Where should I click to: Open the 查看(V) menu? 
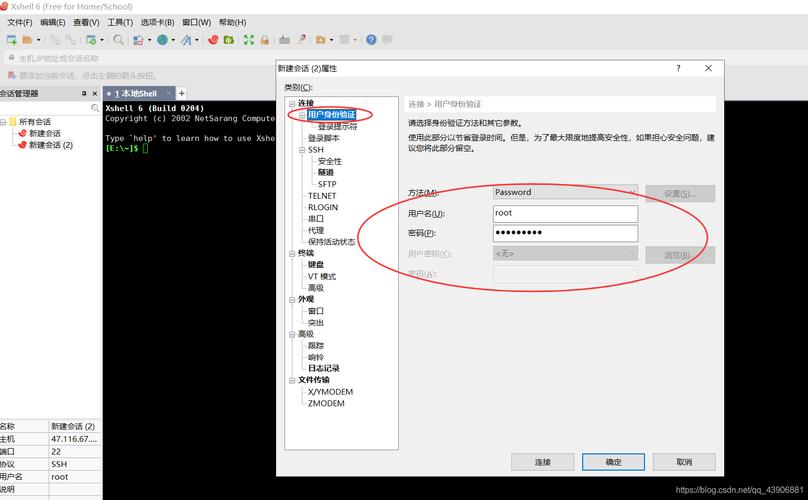[86, 22]
